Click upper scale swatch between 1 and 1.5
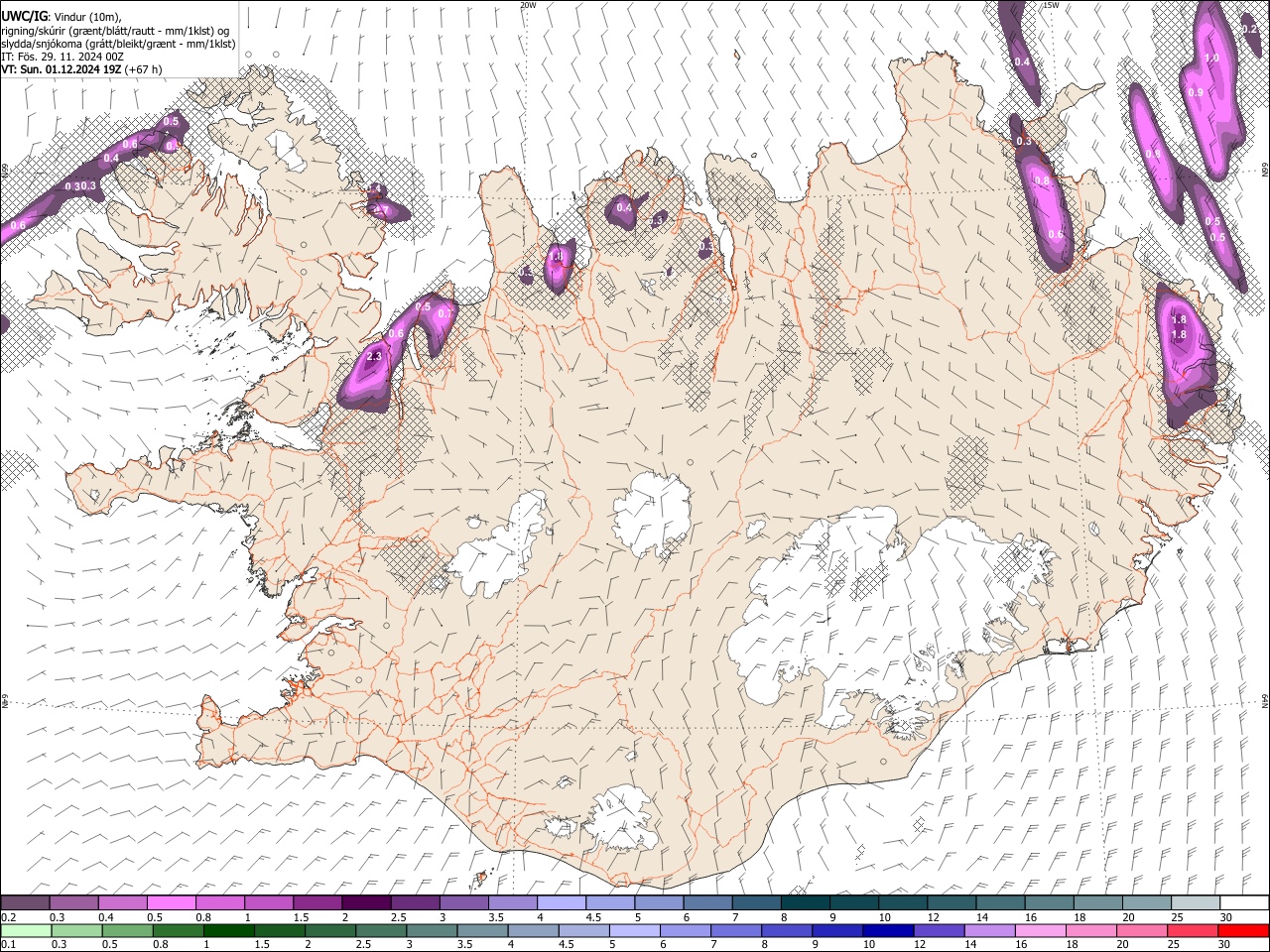Image resolution: width=1270 pixels, height=952 pixels. click(269, 902)
